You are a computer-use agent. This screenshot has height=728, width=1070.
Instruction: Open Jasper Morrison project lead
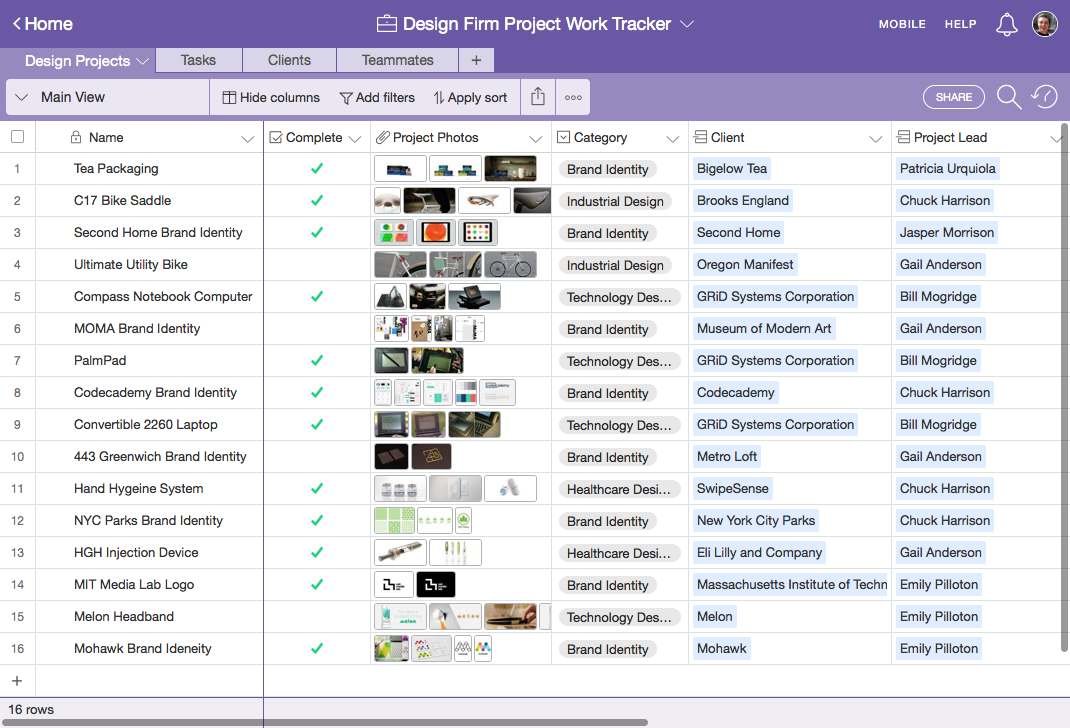[946, 233]
